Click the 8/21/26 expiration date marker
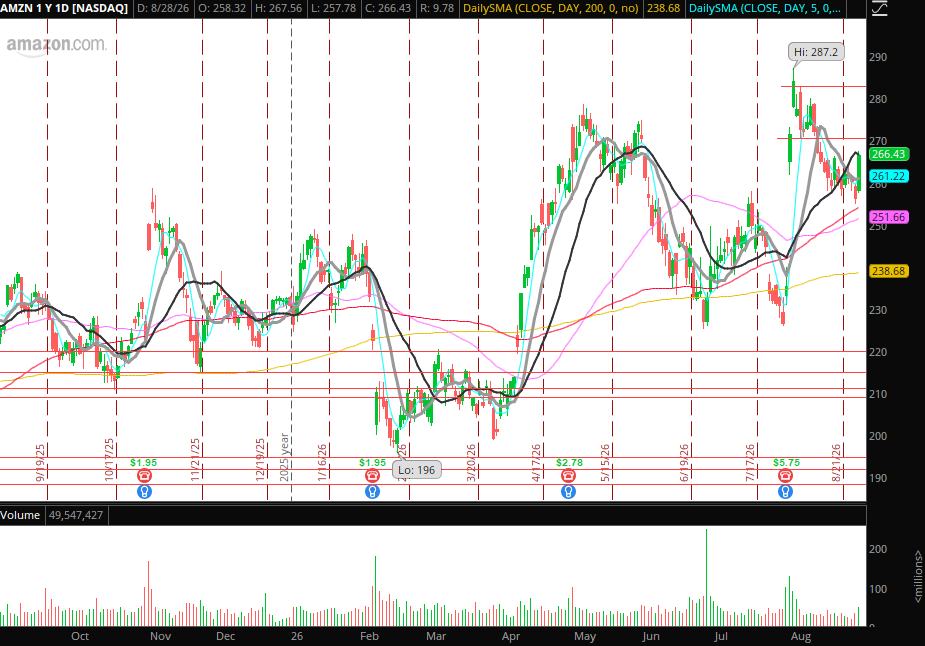Viewport: 925px width, 646px height. 837,464
